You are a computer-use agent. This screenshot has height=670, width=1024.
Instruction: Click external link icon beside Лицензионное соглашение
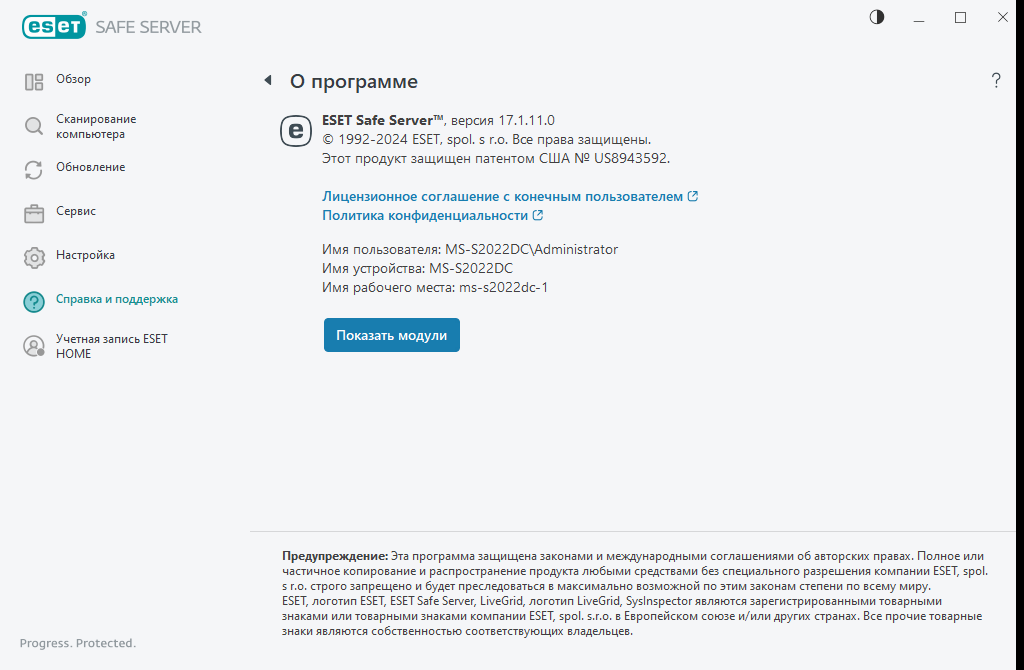point(691,196)
